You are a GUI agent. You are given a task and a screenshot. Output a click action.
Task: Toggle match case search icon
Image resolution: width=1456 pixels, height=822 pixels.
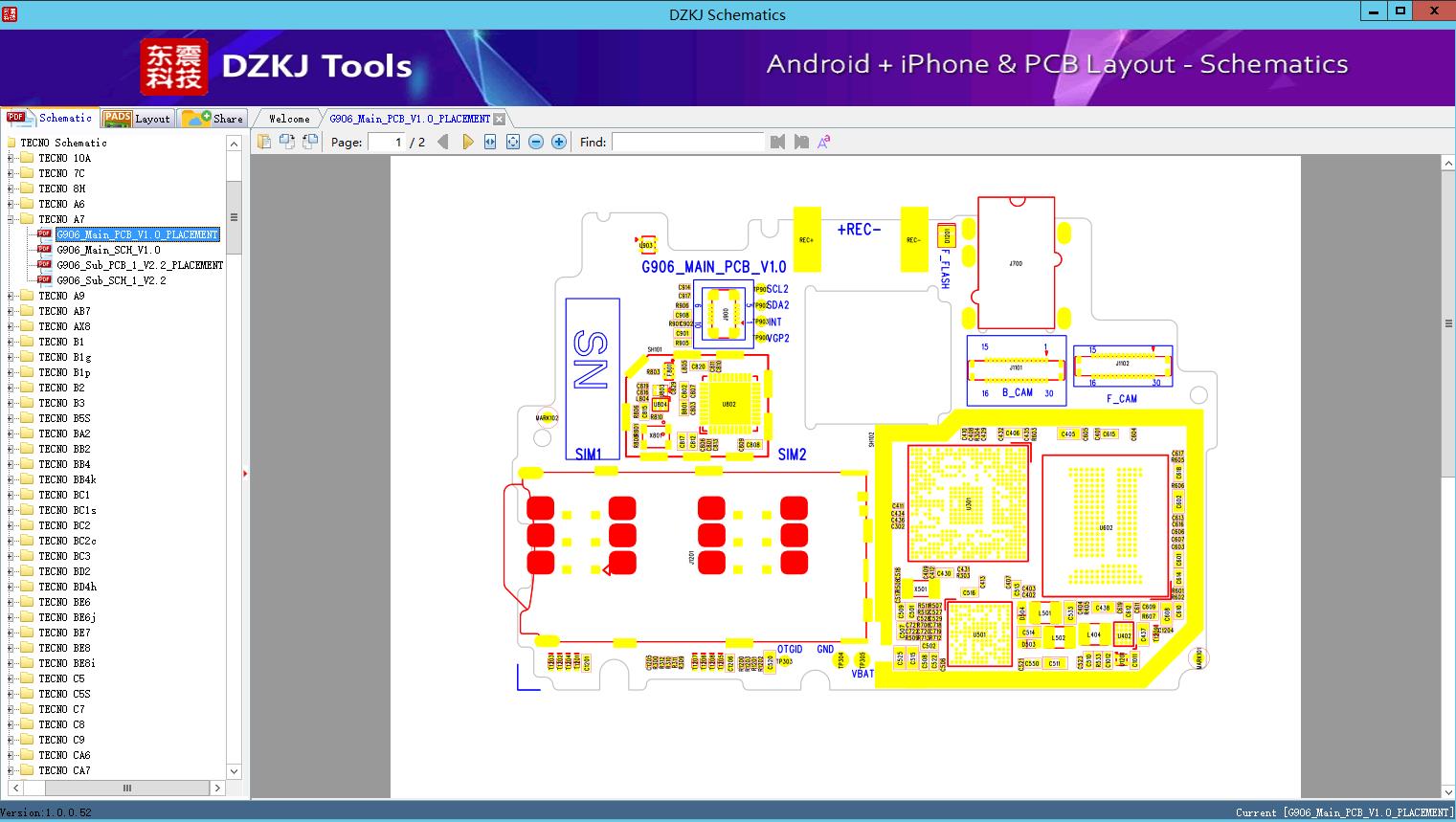tap(823, 142)
